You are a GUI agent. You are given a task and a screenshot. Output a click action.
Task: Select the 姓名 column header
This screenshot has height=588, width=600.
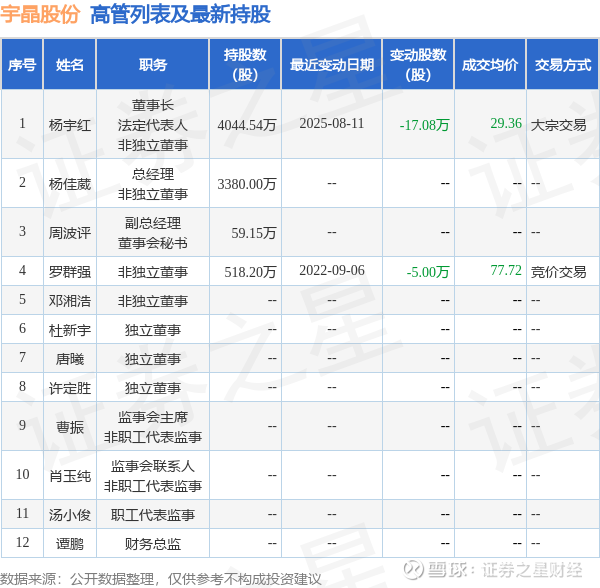pyautogui.click(x=70, y=65)
